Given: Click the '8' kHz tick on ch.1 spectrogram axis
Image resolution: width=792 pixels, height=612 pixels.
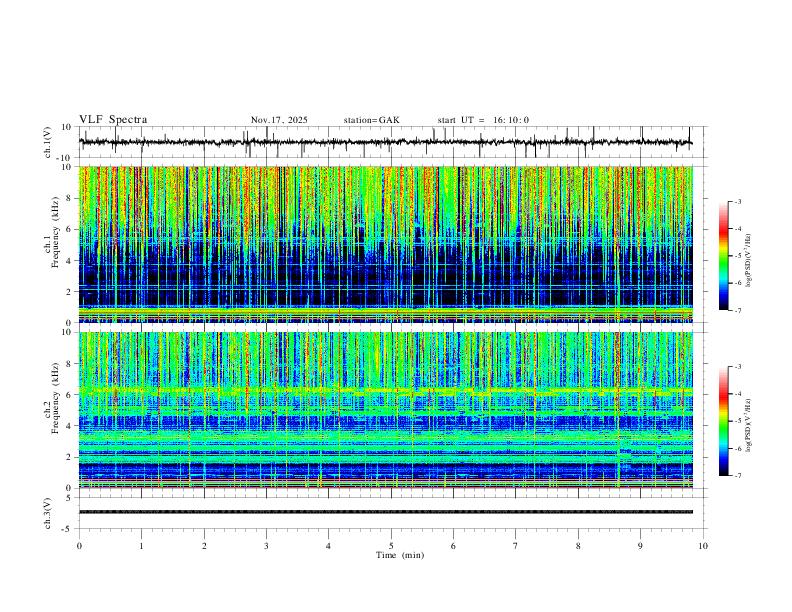Looking at the screenshot, I should click(x=69, y=198).
